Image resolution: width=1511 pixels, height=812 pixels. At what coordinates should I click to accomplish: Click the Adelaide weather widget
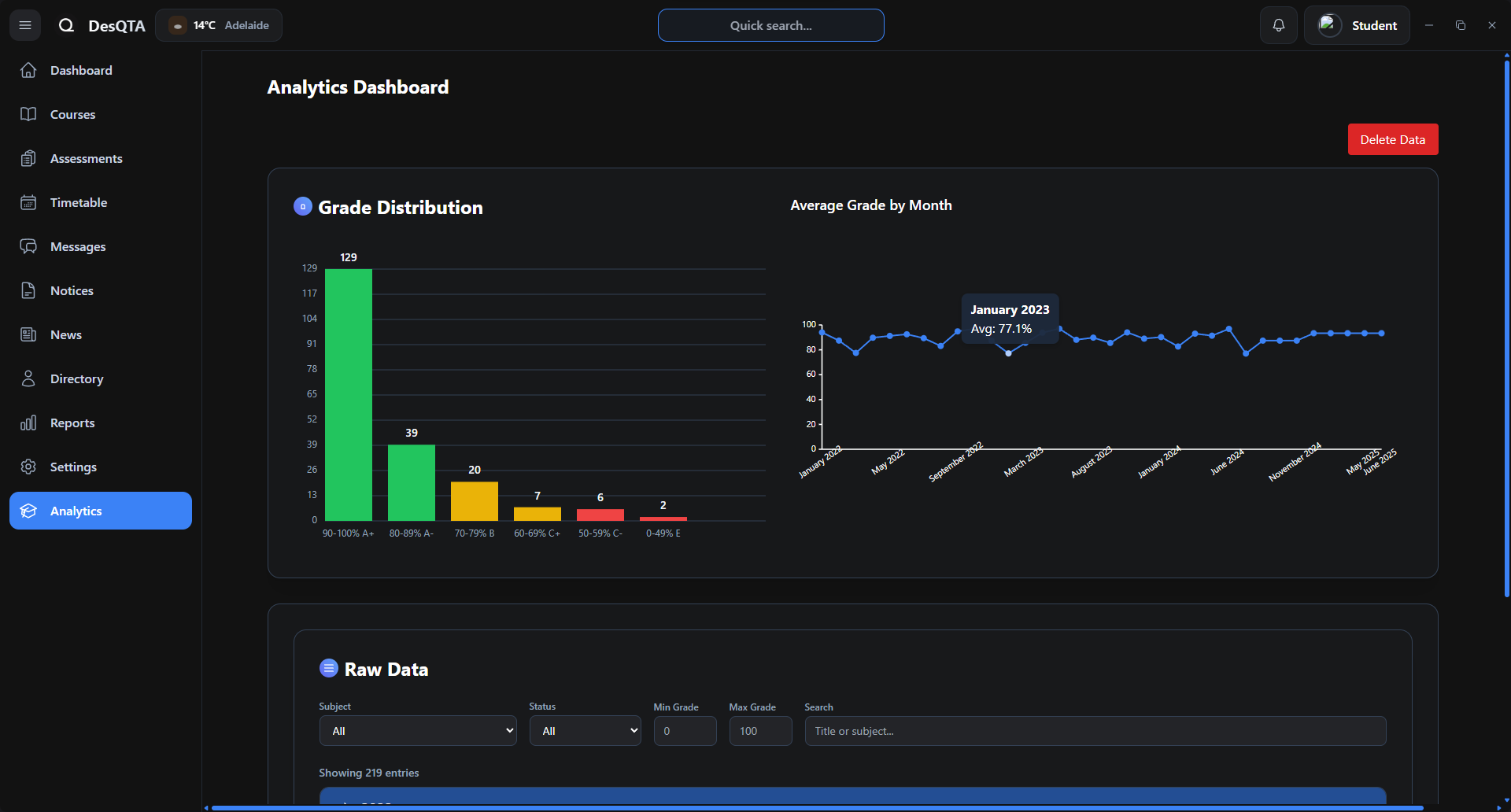[x=219, y=25]
